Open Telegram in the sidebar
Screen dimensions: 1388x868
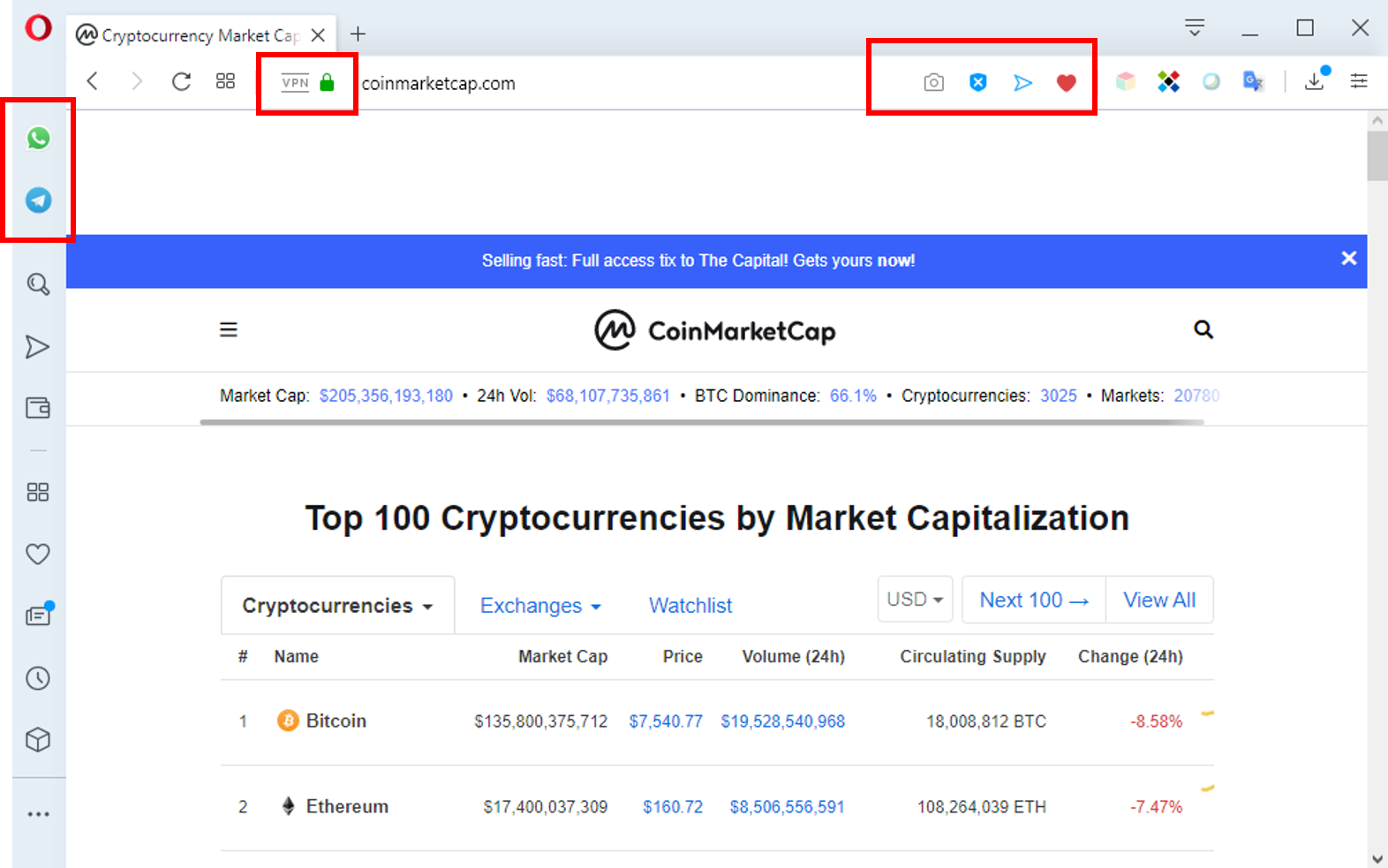tap(38, 200)
